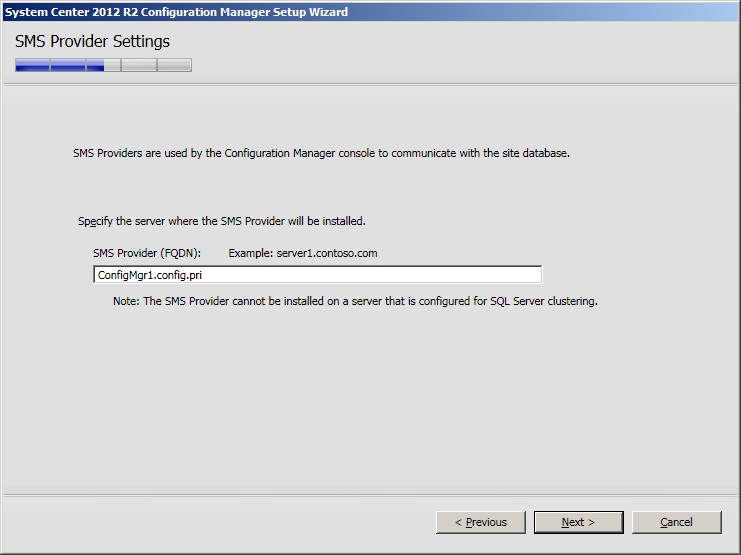Click the second filled progress segment
Image resolution: width=741 pixels, height=555 pixels.
pos(67,66)
